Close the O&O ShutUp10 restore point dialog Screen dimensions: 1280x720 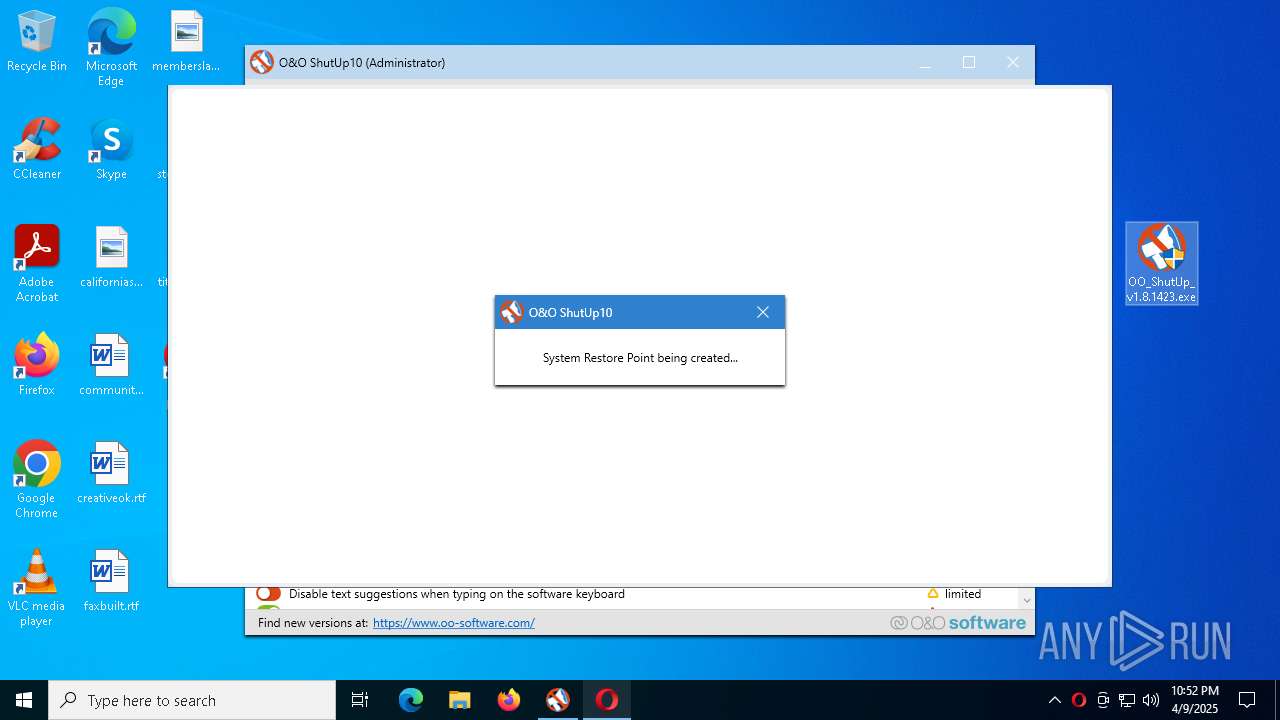(763, 312)
